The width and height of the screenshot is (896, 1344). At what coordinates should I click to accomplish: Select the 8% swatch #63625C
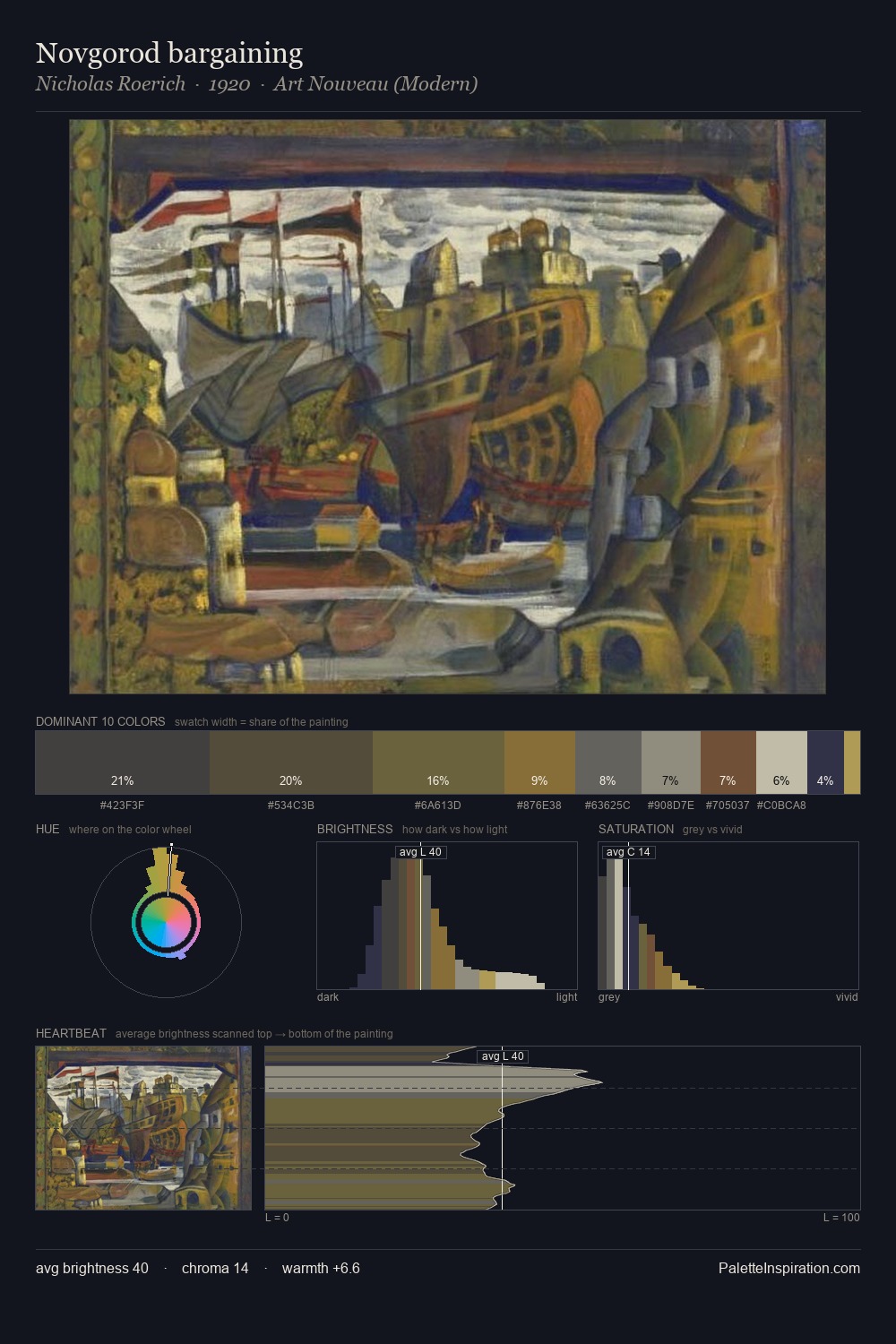608,762
